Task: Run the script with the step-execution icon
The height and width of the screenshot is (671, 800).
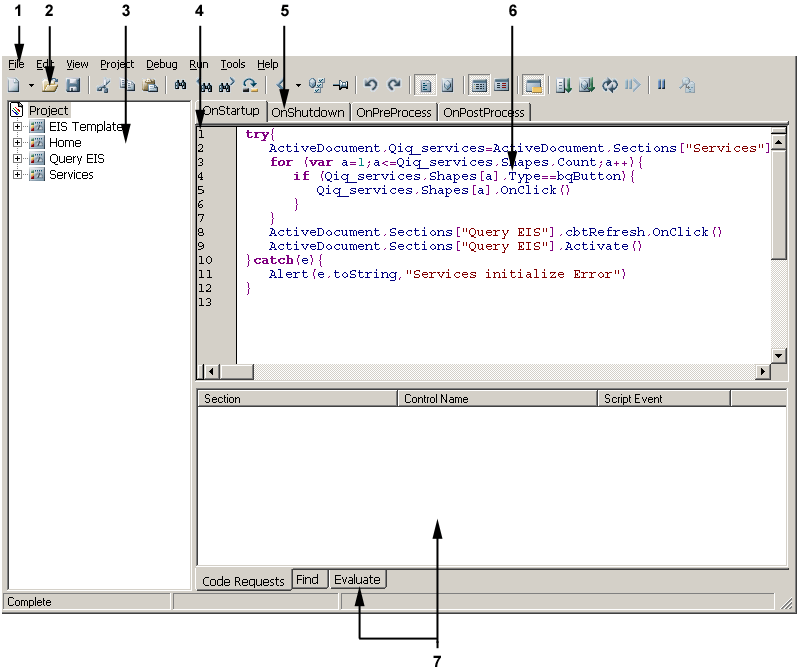Action: tap(632, 84)
